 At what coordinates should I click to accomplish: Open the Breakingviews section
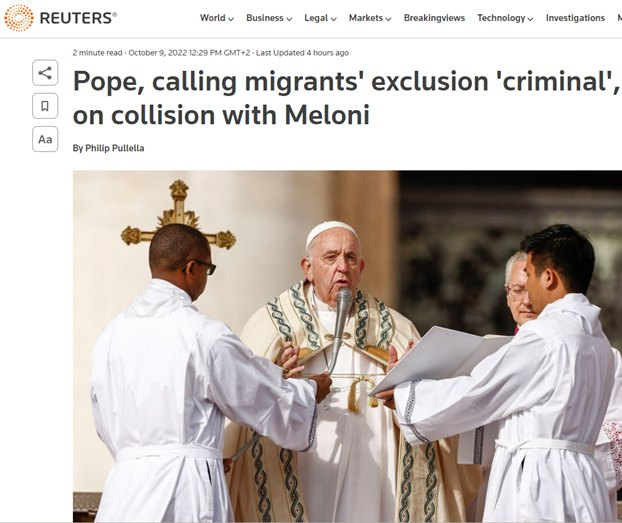(434, 18)
